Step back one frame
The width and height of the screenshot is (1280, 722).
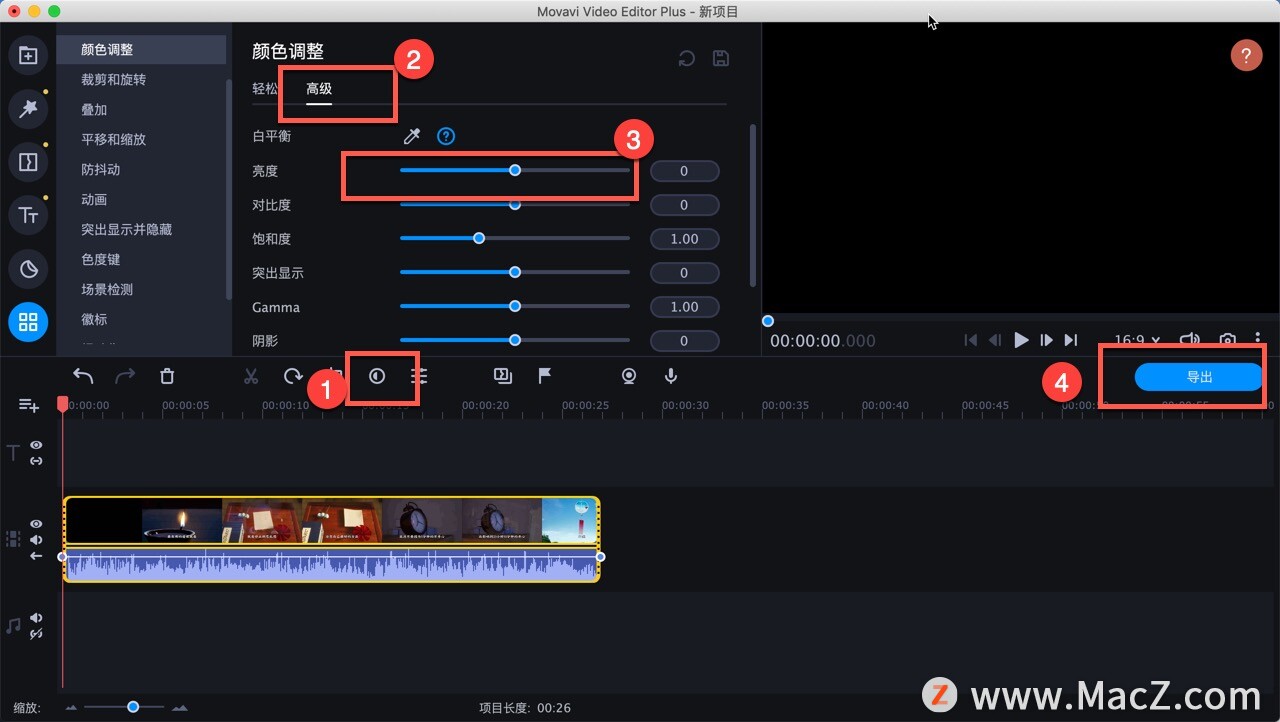(x=995, y=340)
